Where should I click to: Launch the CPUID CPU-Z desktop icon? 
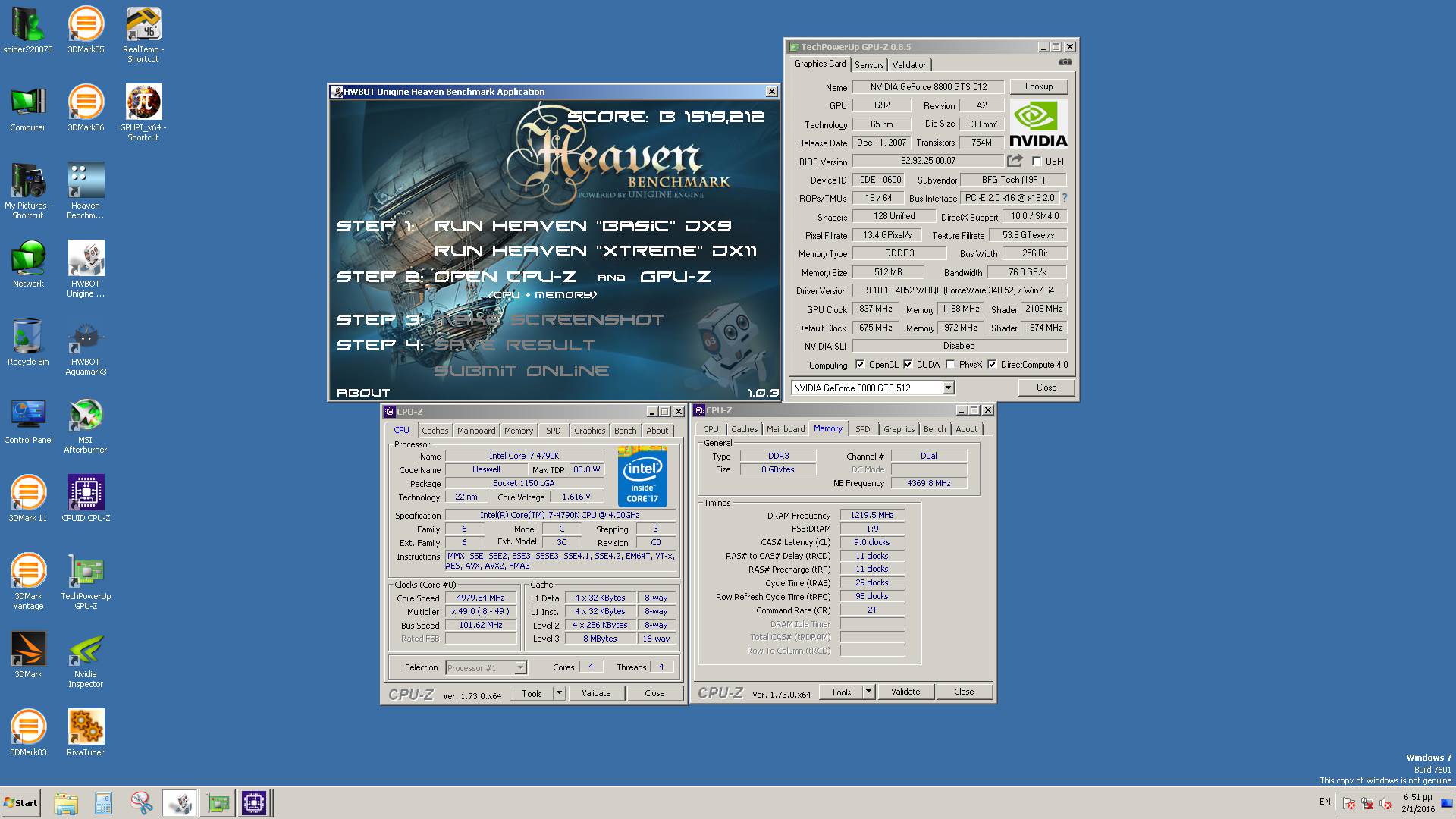pyautogui.click(x=86, y=499)
